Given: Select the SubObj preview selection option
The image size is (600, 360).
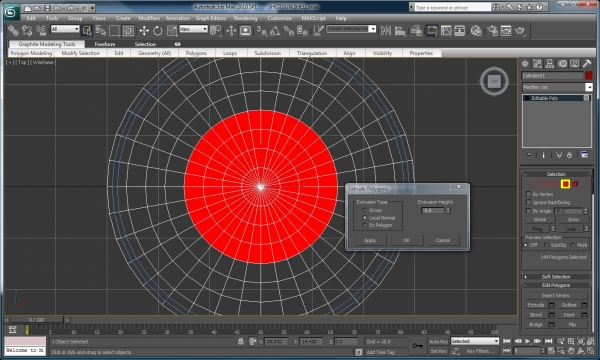Looking at the screenshot, I should 546,245.
